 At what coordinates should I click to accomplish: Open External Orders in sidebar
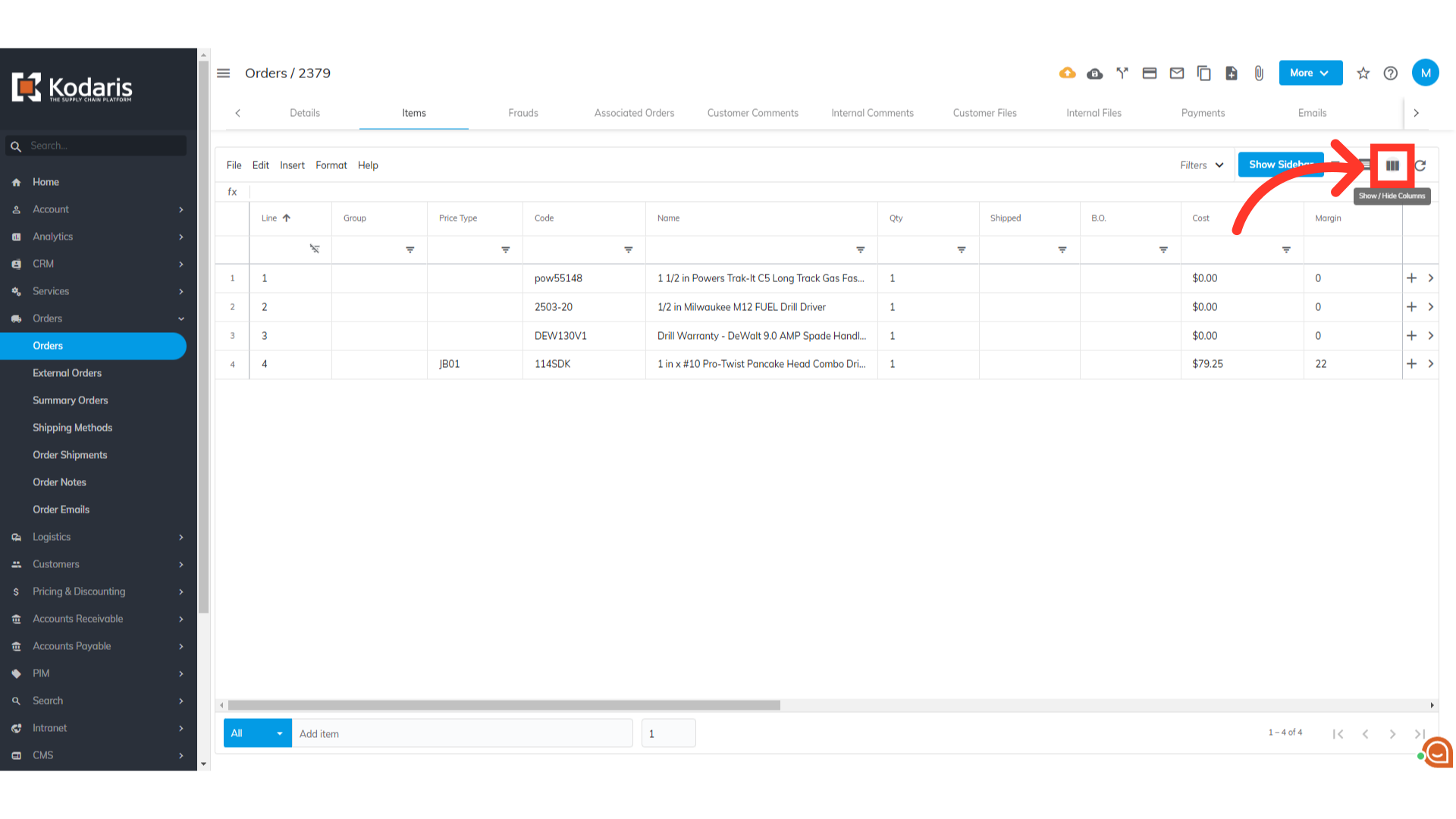(67, 373)
